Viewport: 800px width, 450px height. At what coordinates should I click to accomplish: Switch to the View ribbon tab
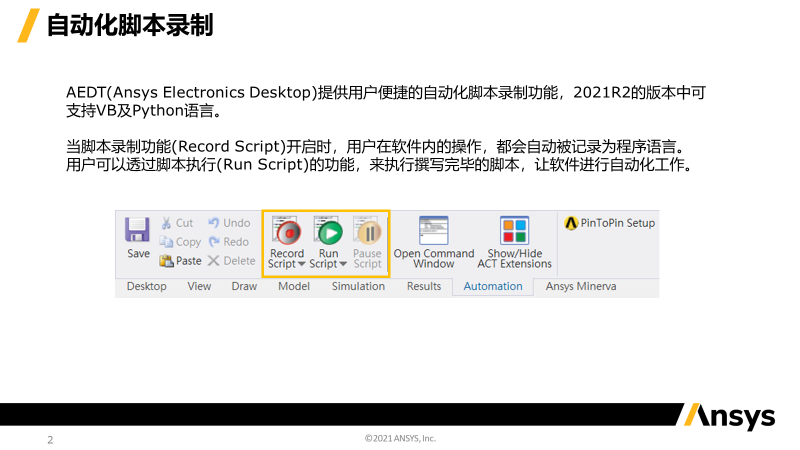[199, 287]
